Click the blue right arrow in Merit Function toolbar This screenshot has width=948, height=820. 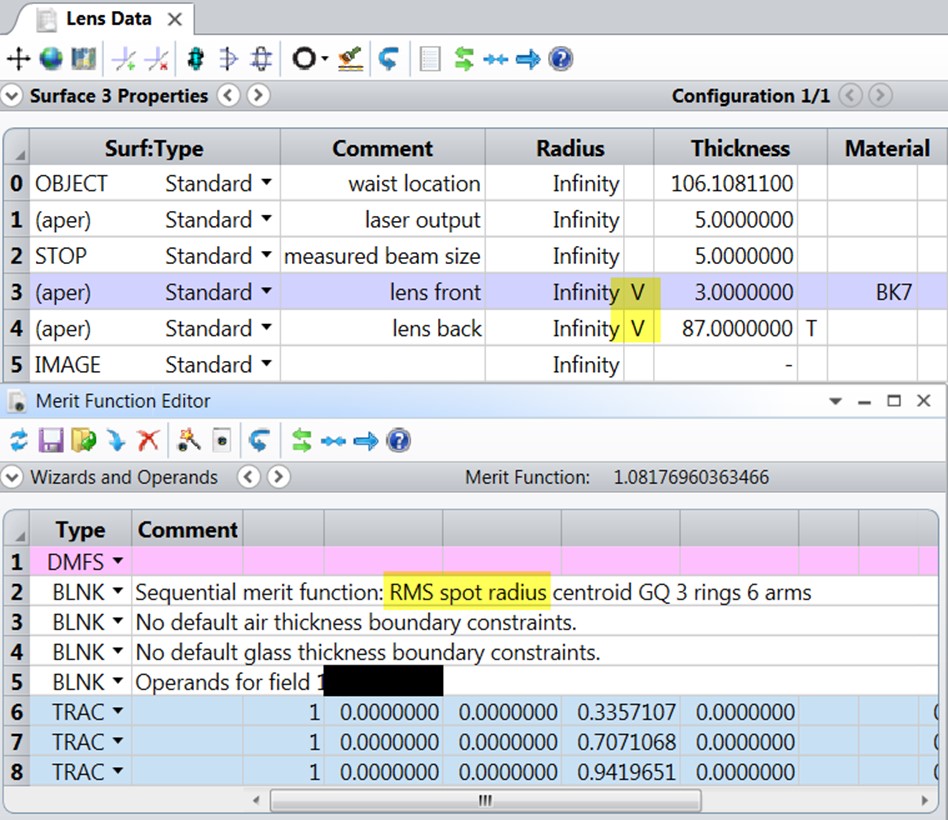366,441
